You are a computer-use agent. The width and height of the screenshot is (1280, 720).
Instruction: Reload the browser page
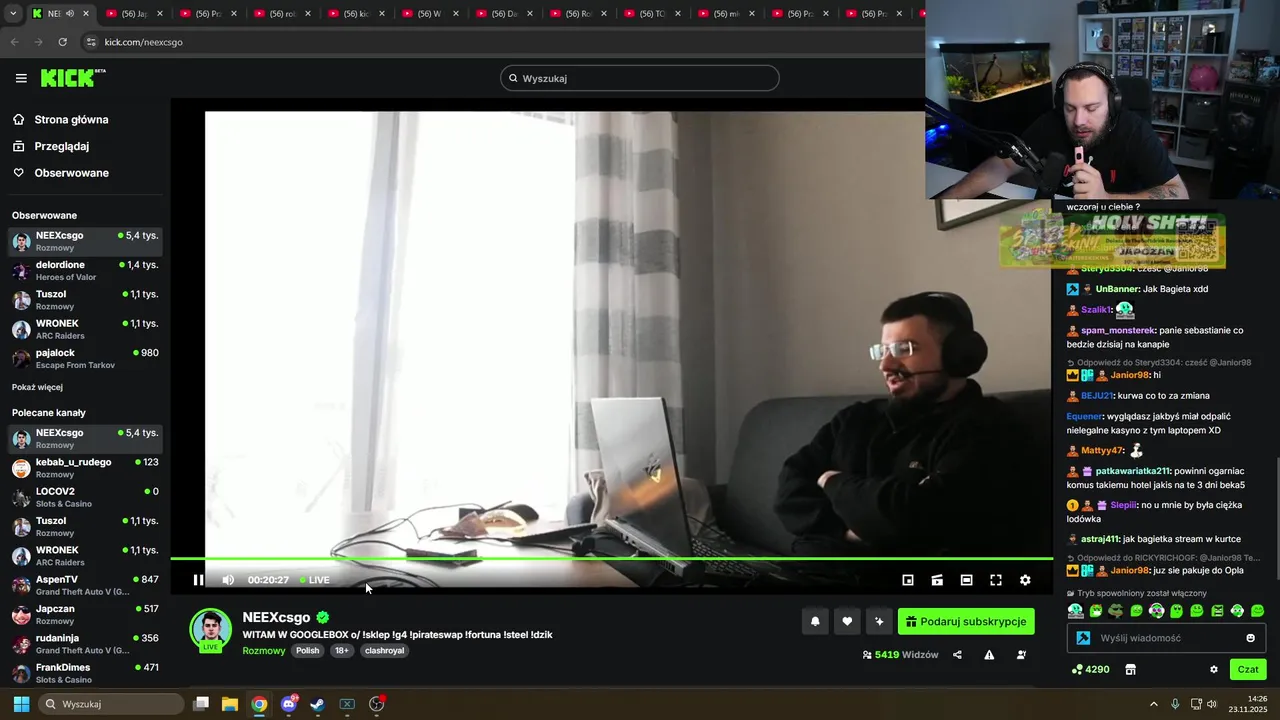click(62, 42)
